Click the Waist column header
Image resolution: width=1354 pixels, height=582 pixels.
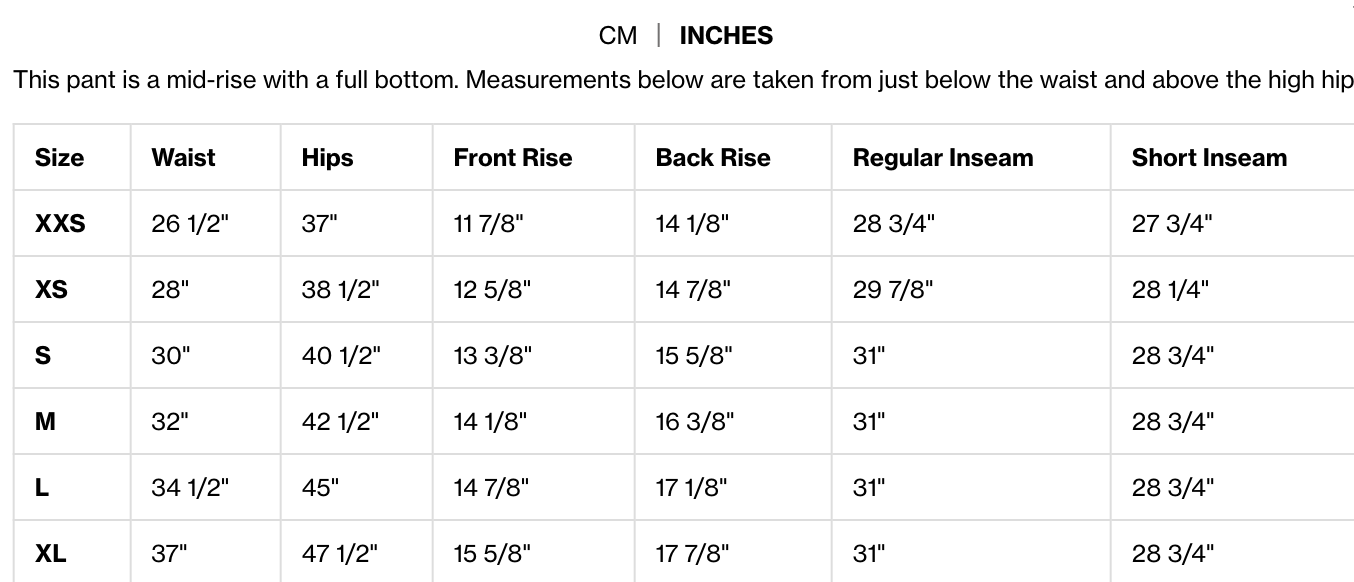[183, 158]
